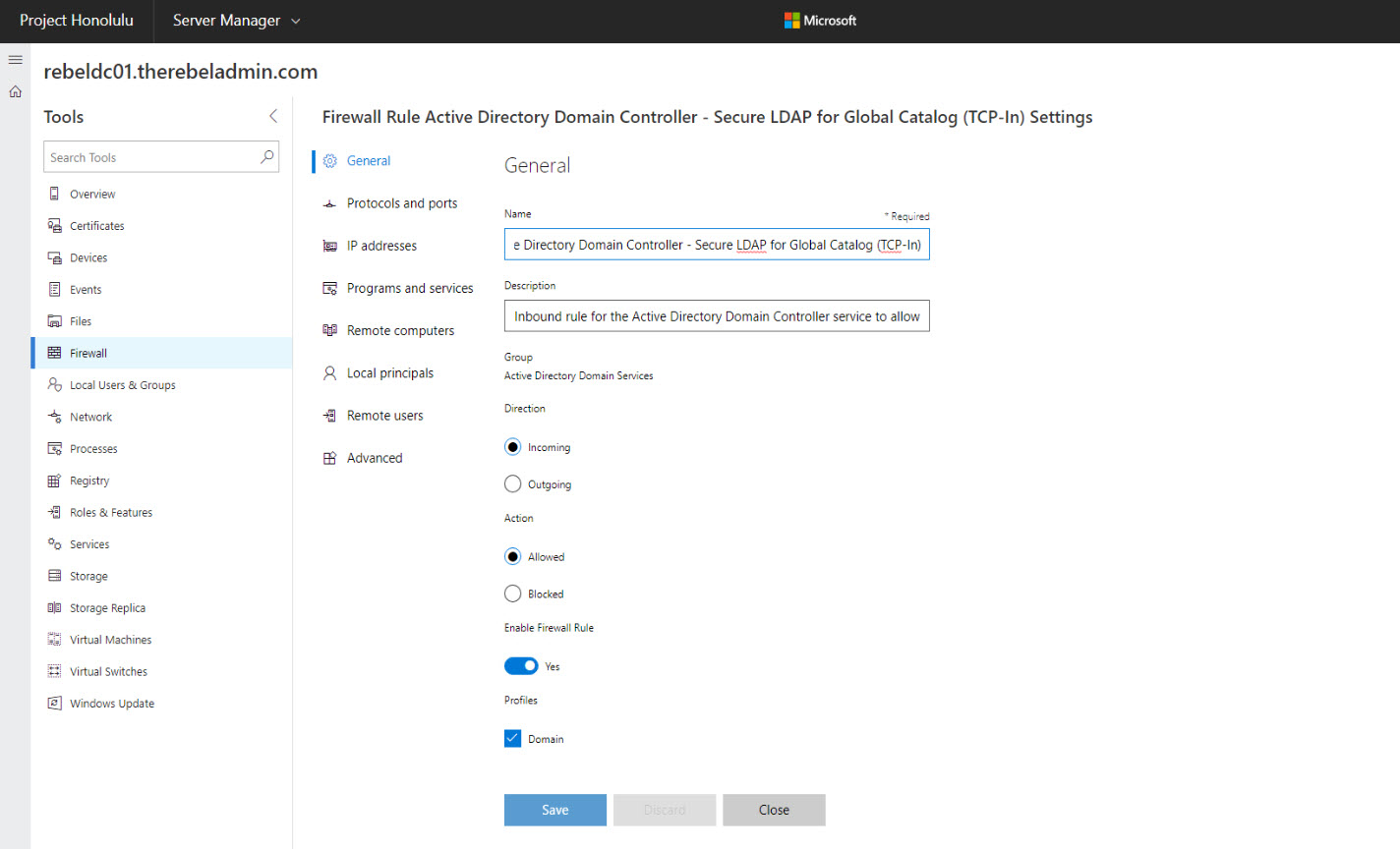
Task: Click the rebeldc01.therebeladmin.com server name
Action: tap(181, 72)
